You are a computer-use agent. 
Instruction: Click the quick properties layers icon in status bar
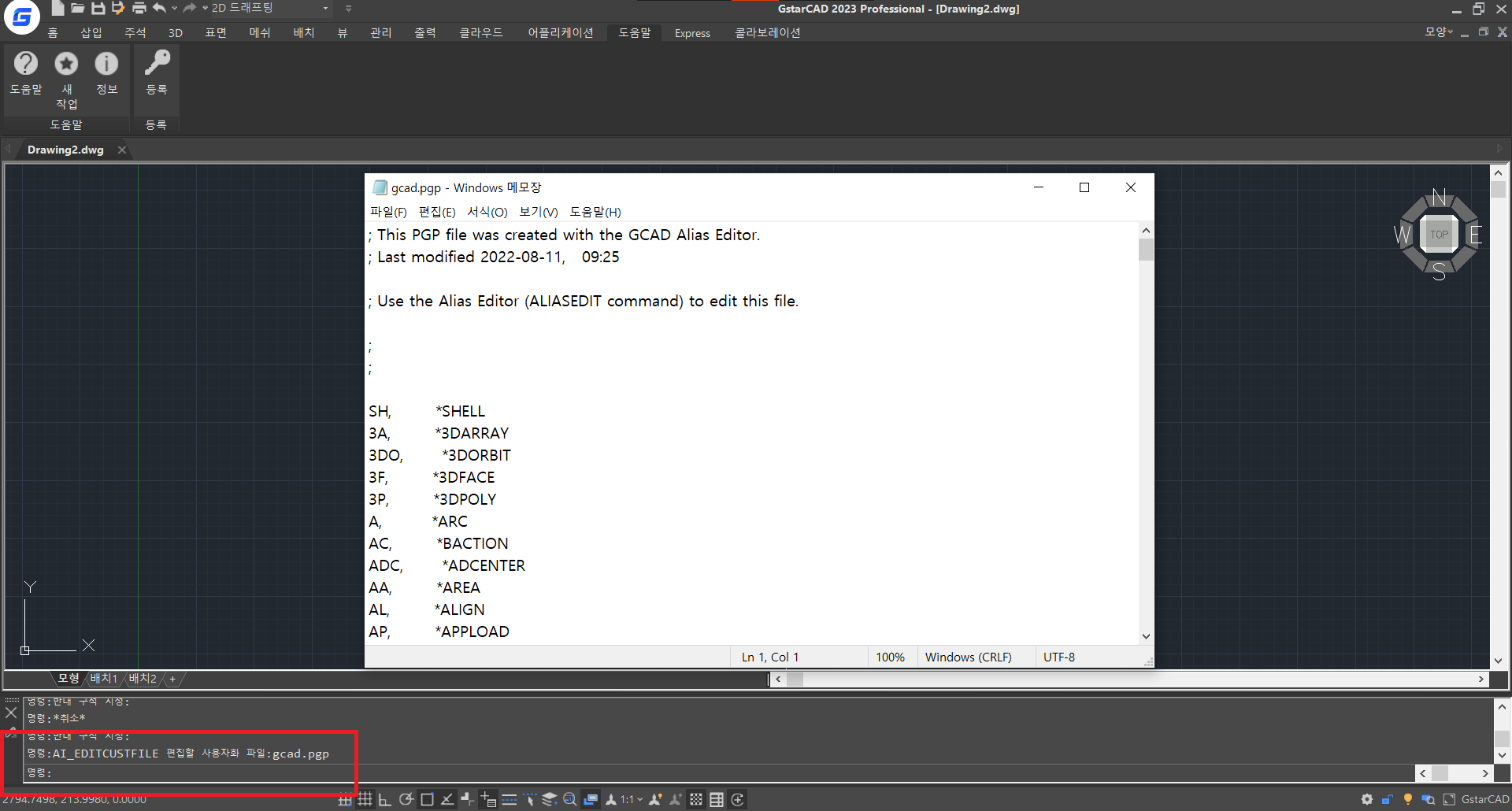click(550, 800)
